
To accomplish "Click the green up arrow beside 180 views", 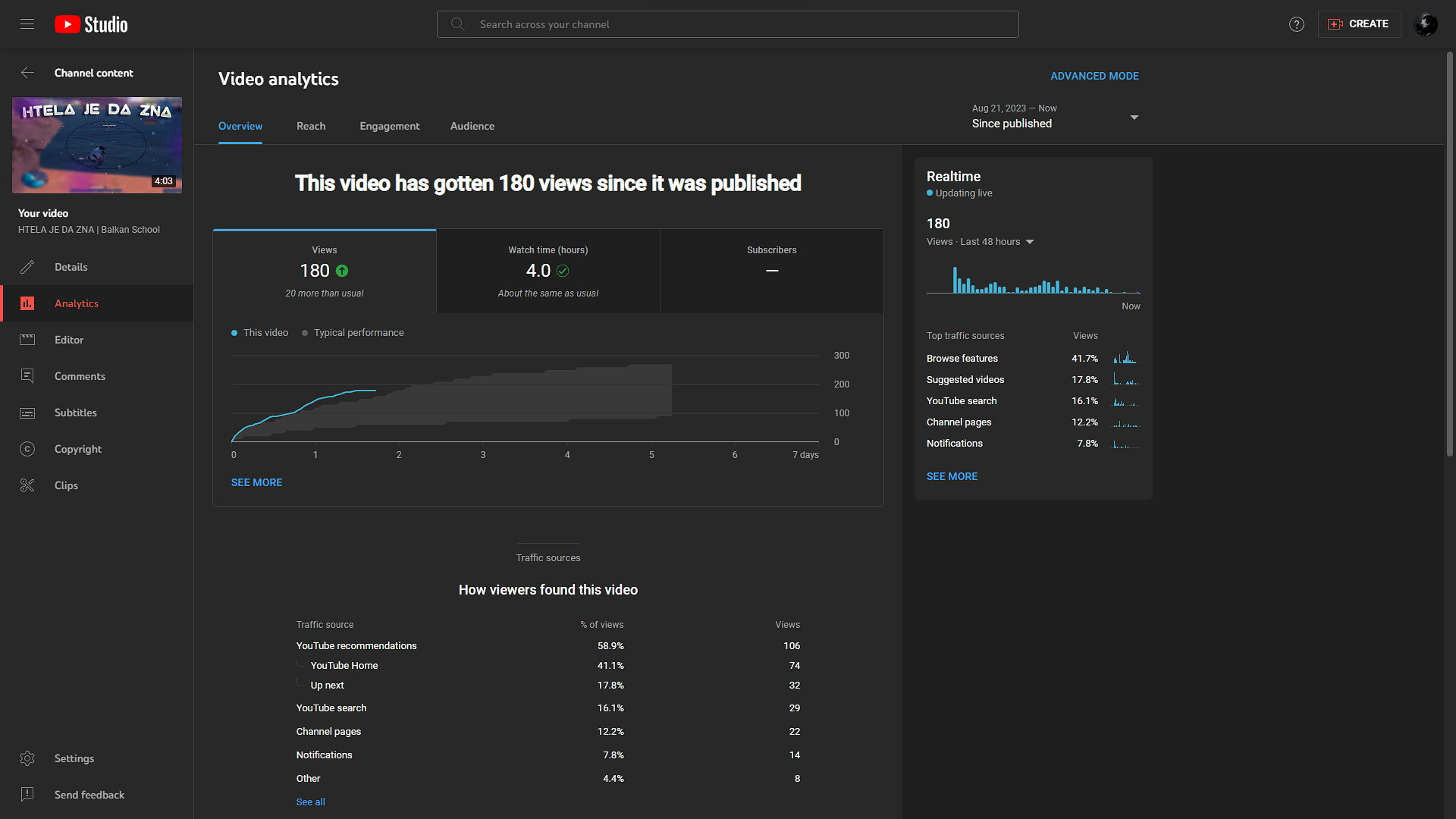I will (x=342, y=271).
